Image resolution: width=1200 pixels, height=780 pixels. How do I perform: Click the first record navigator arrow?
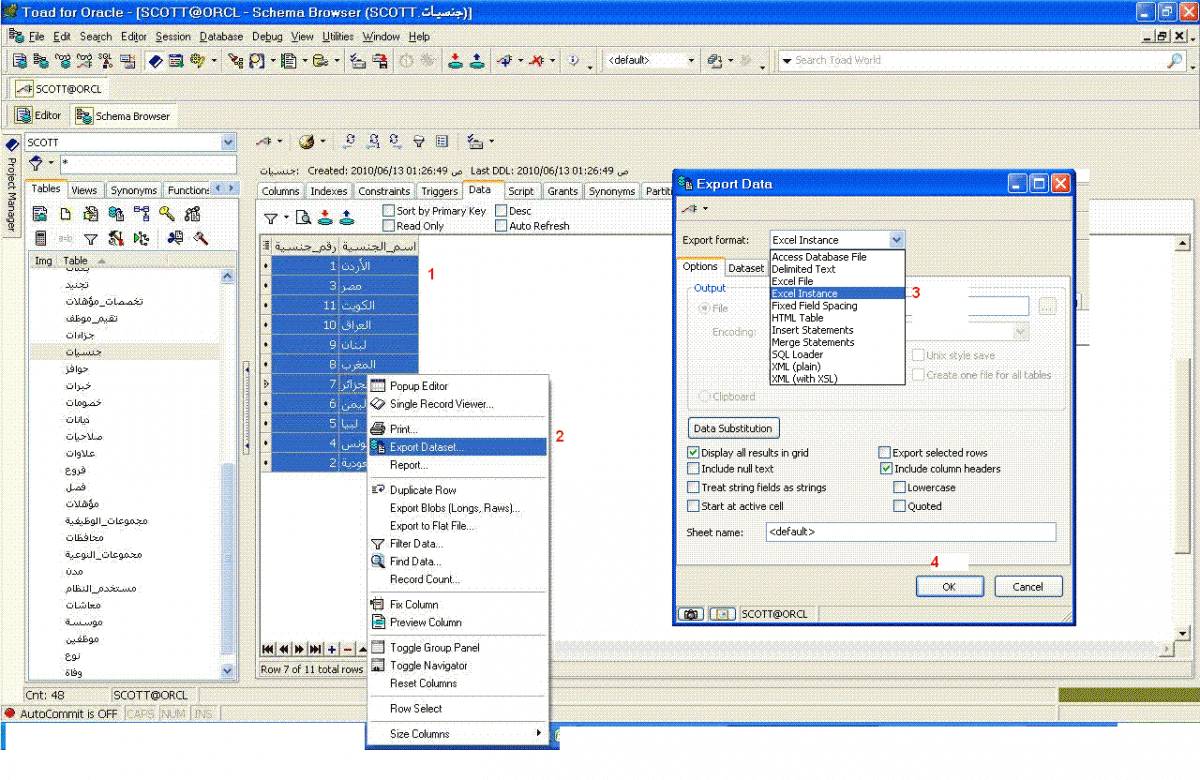click(268, 649)
